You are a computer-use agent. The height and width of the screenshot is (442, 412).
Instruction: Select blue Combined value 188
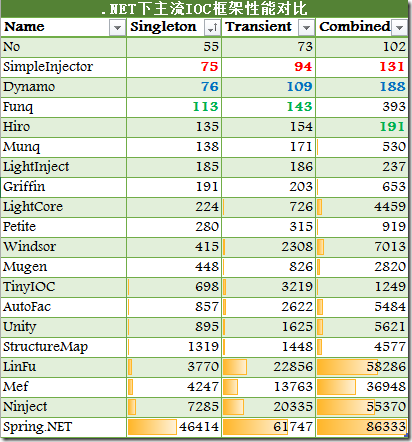click(393, 87)
